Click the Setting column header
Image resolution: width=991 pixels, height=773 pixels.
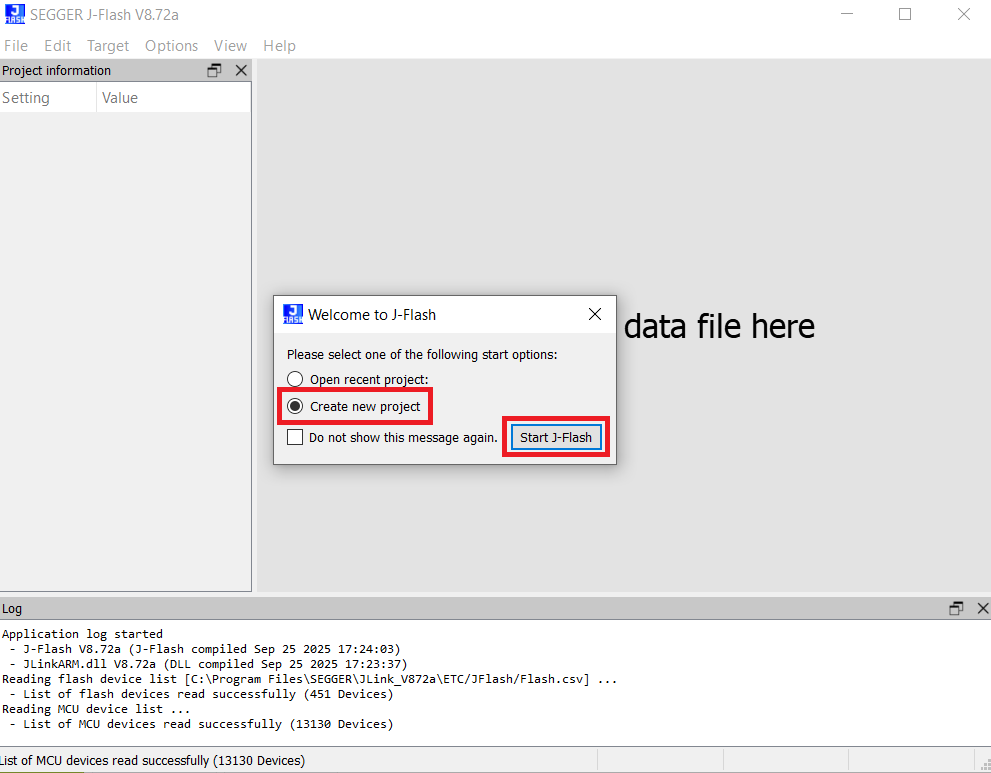[26, 97]
